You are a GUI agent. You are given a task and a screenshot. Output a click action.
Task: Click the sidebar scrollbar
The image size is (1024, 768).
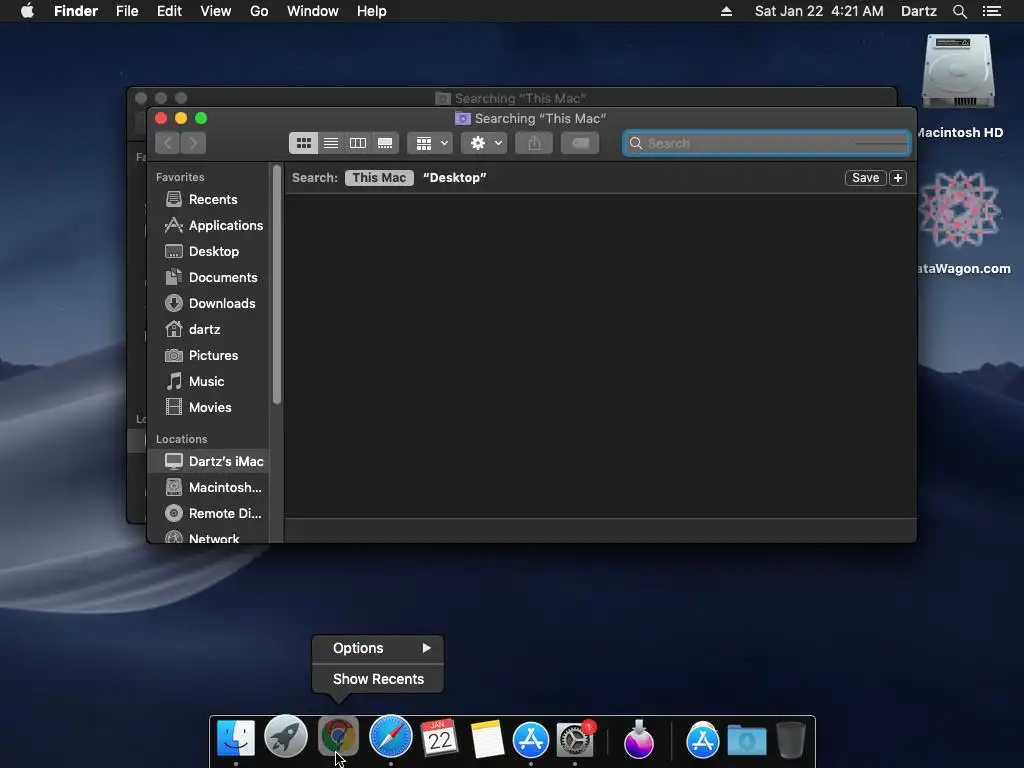[x=277, y=284]
